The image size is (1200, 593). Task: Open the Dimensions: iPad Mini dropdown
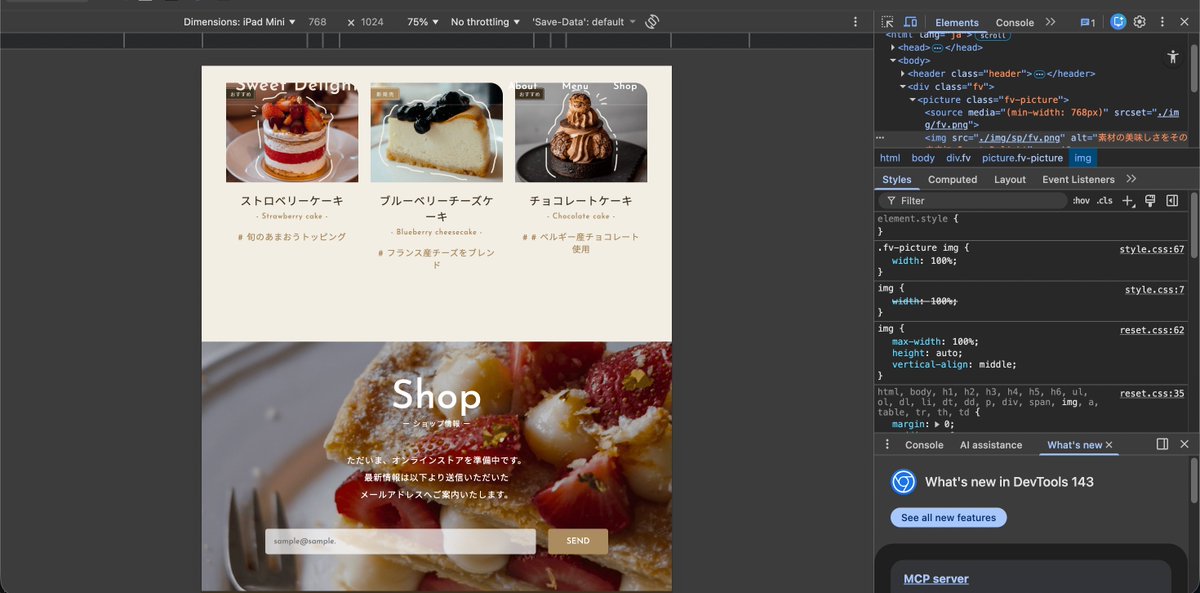pos(240,22)
